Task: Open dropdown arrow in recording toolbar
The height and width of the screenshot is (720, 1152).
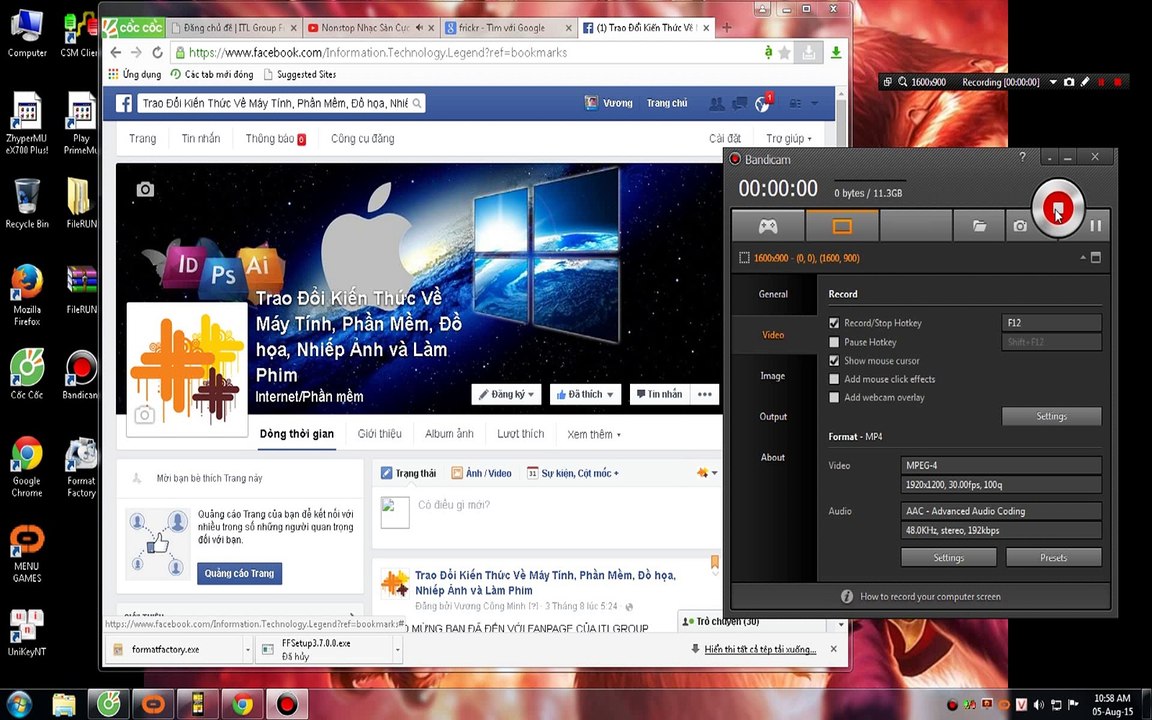Action: [1053, 82]
